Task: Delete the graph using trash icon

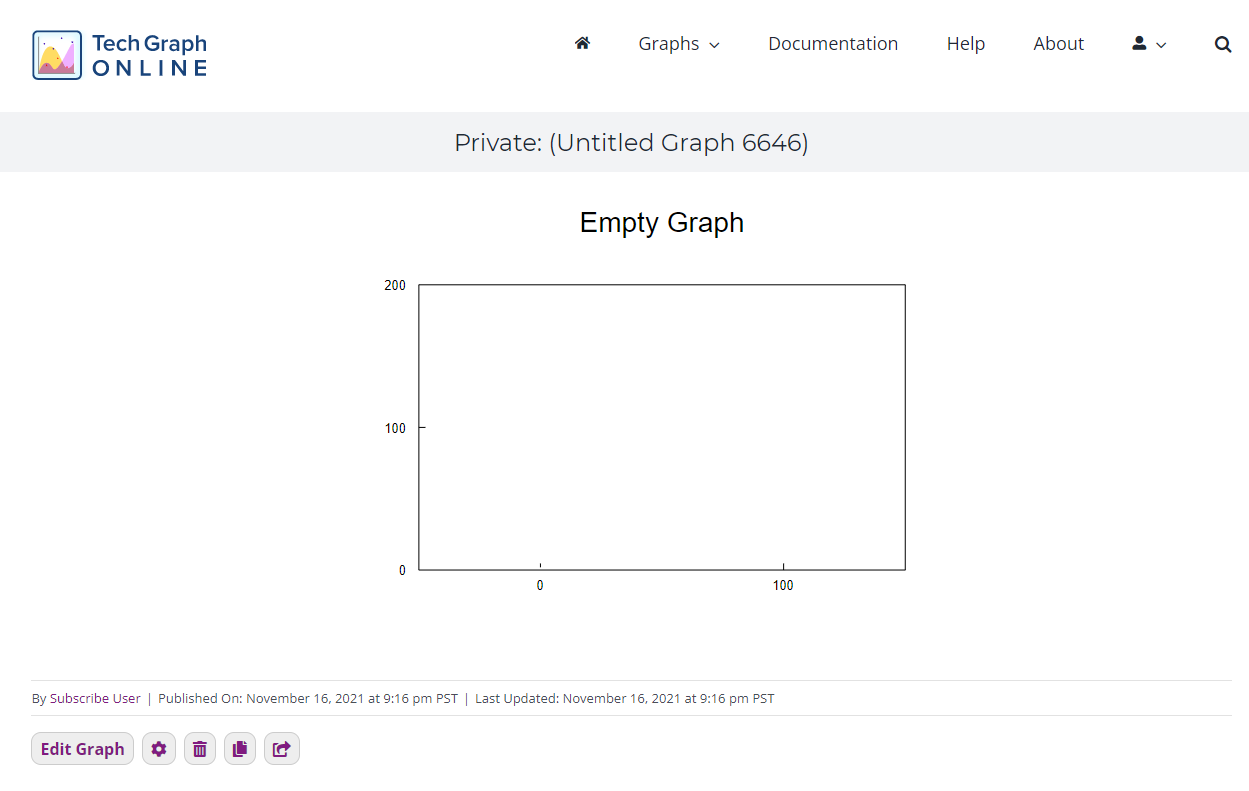Action: click(199, 748)
